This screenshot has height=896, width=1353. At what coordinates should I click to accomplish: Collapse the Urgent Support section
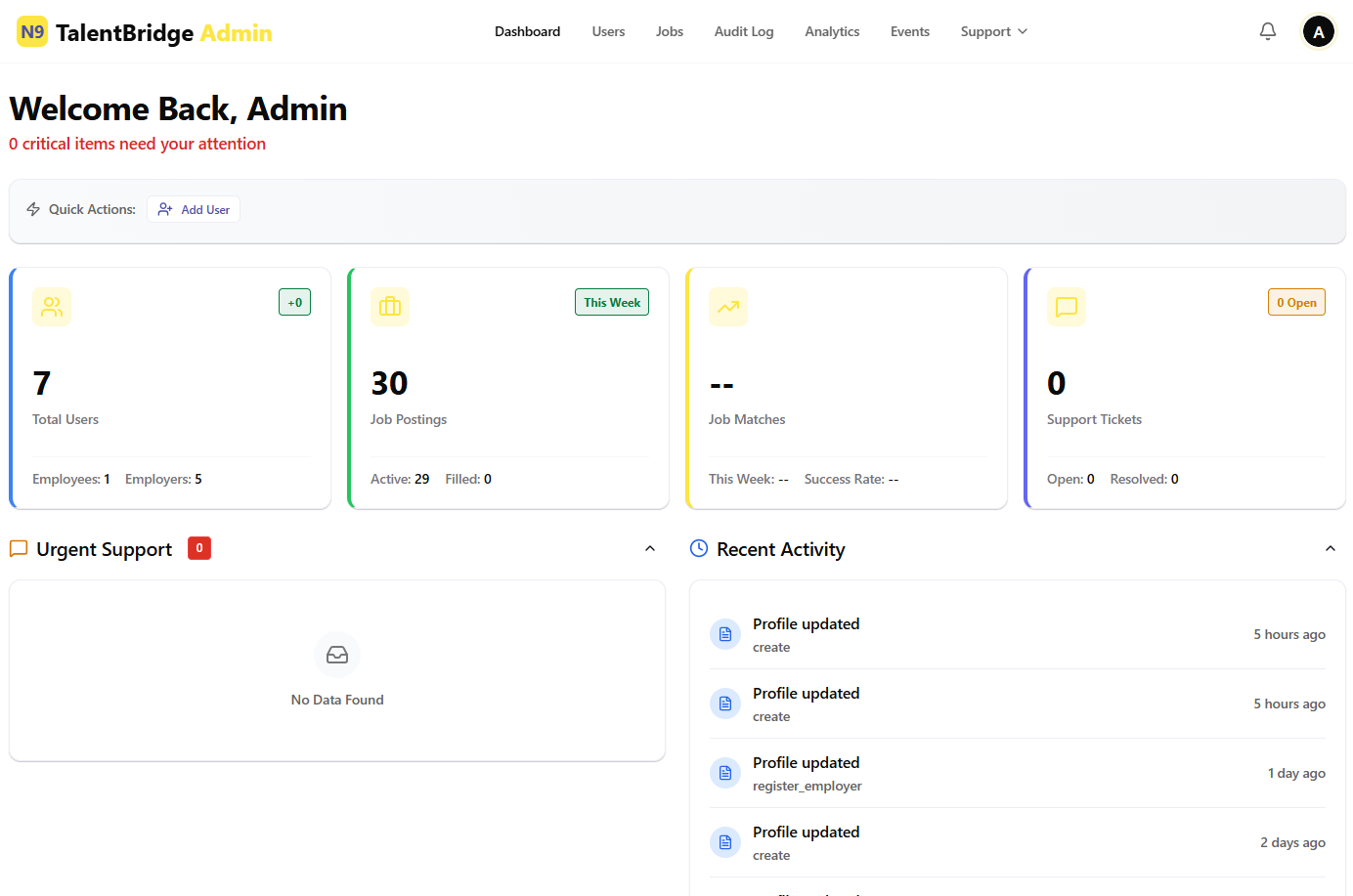pyautogui.click(x=650, y=549)
